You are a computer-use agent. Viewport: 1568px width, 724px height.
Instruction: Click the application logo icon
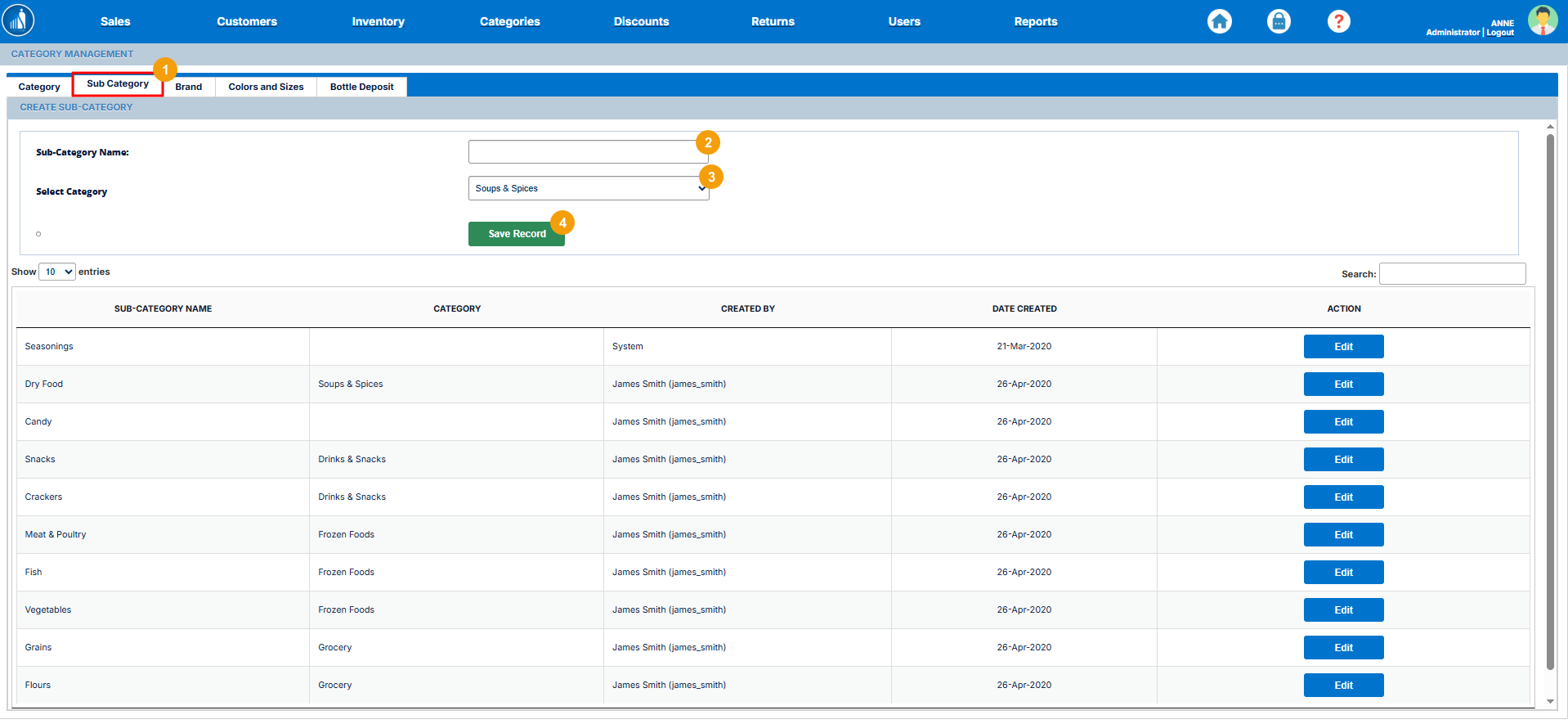click(18, 20)
